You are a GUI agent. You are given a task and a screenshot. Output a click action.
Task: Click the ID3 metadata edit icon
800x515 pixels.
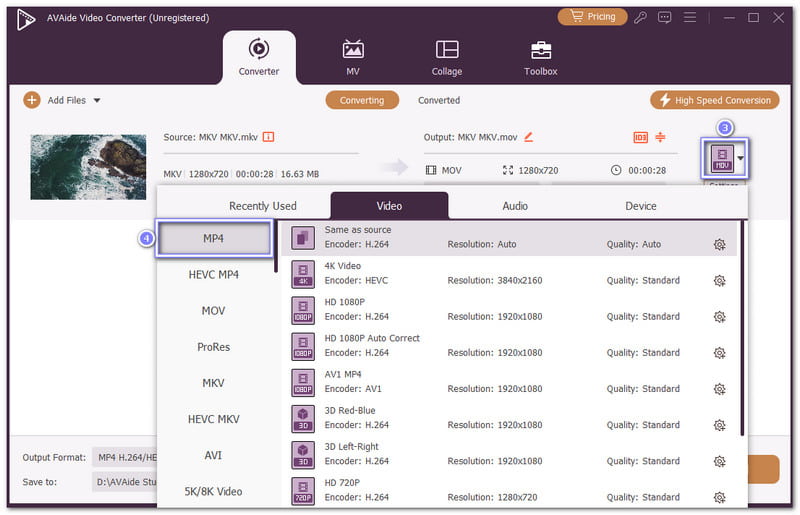coord(640,137)
